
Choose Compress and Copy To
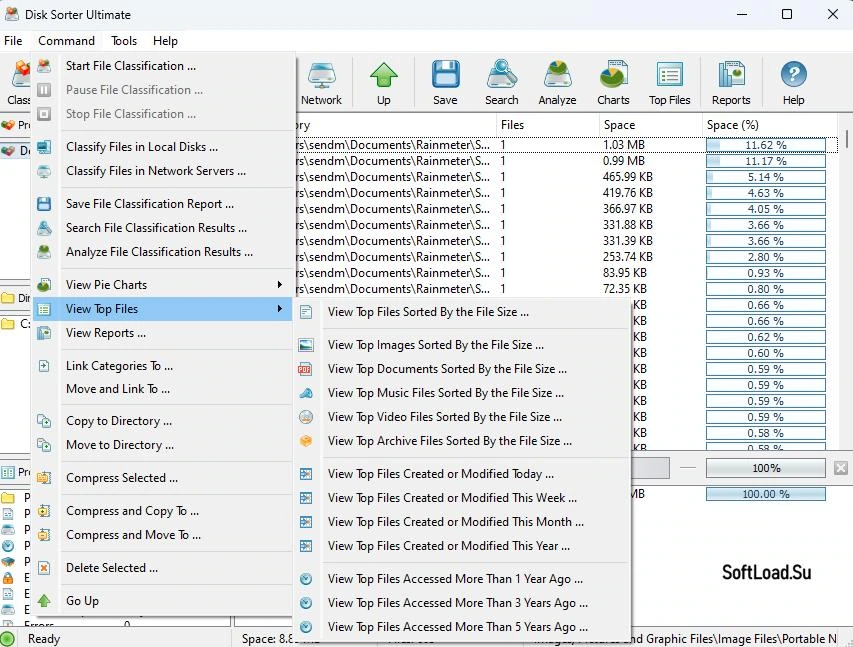[163, 510]
